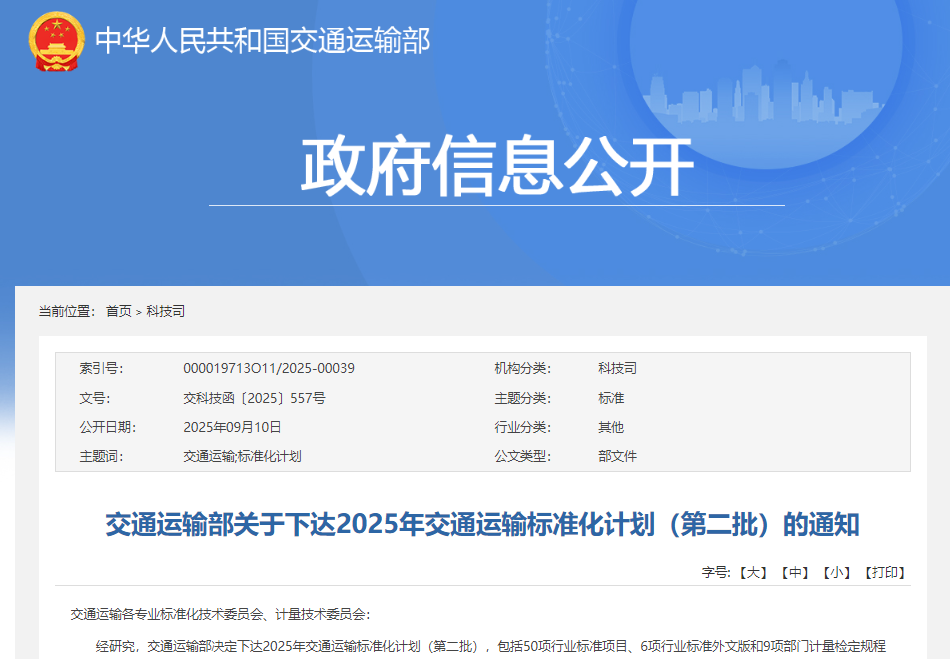Click the keywords value 交通运输;标准化计划
The image size is (950, 659).
(242, 456)
